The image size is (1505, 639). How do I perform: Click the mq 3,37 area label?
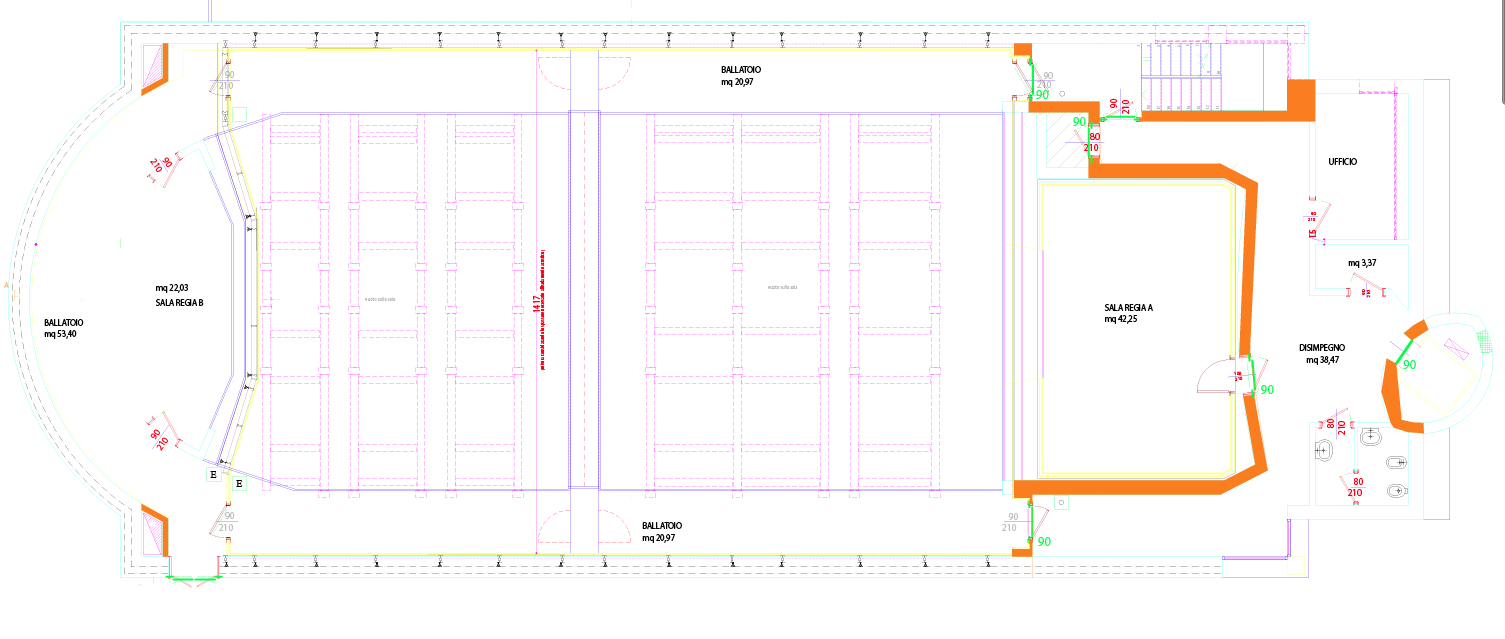(x=1362, y=264)
